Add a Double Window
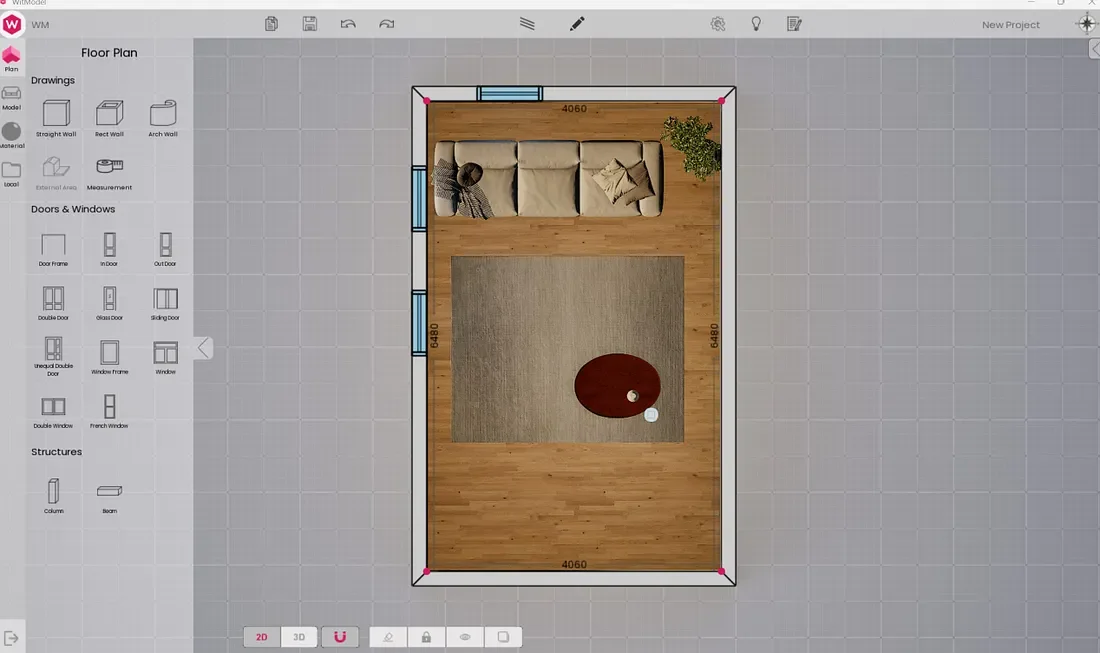This screenshot has width=1100, height=653. [53, 411]
